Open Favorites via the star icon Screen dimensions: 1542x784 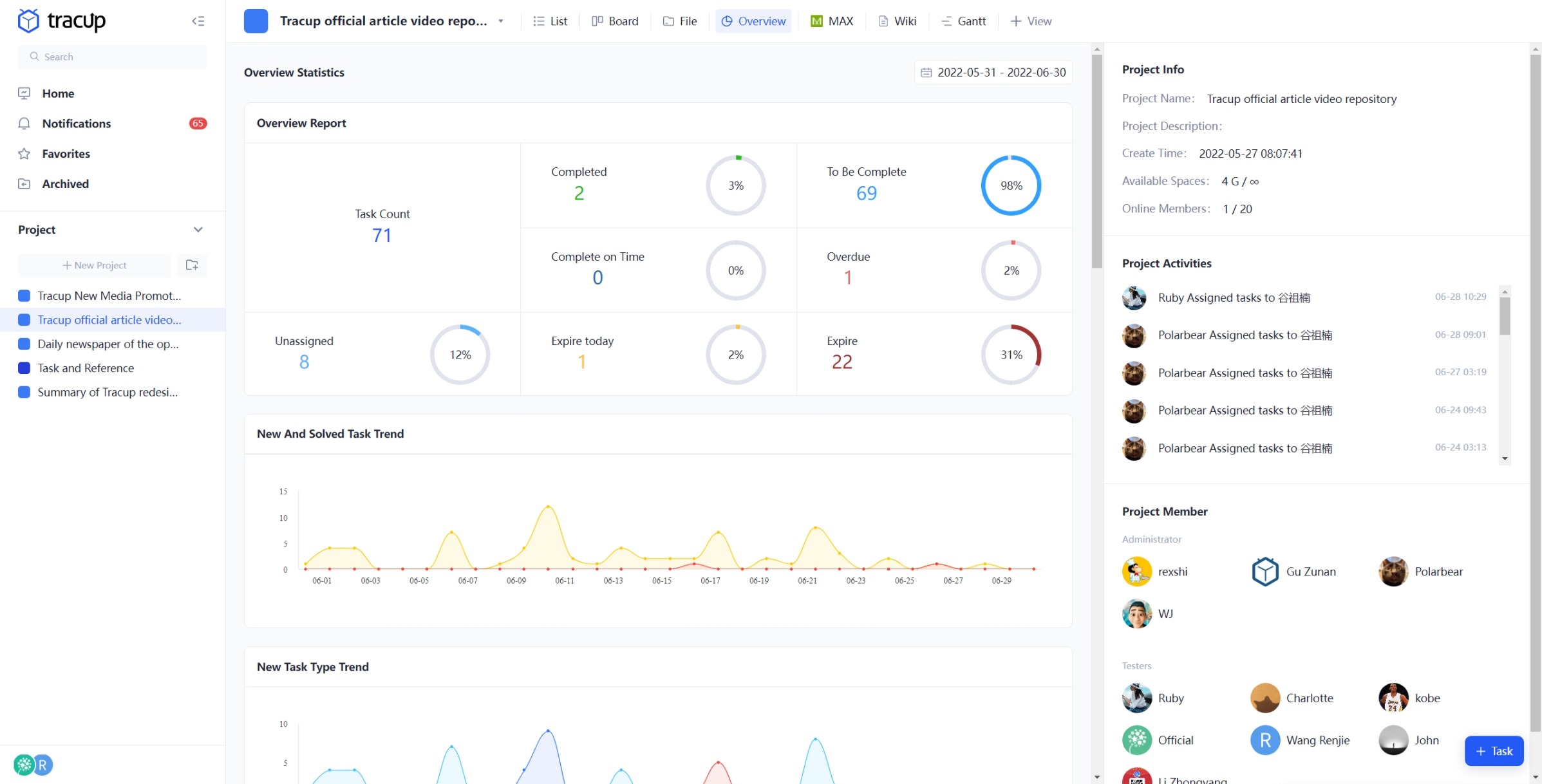pos(24,154)
